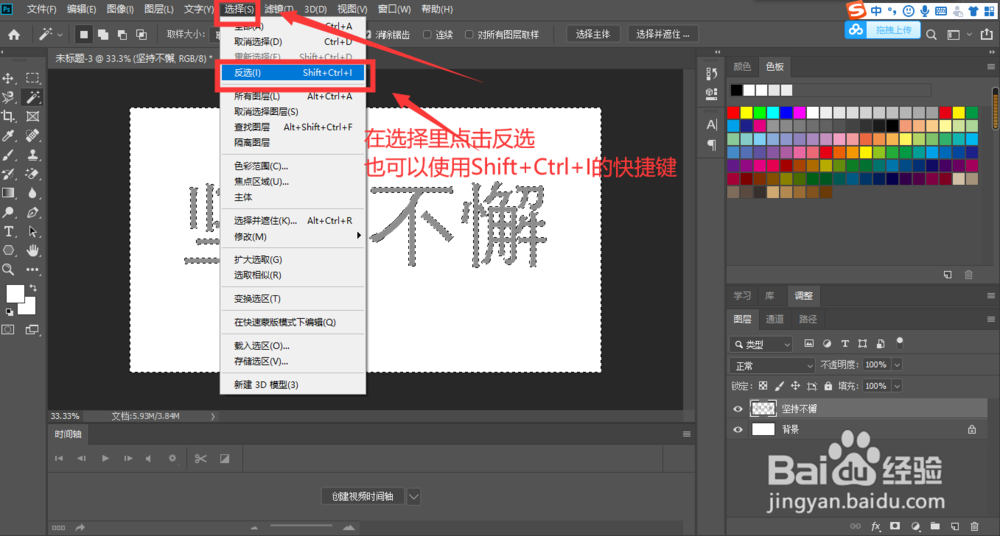Click the search icon in top right
Screen dimensions: 1000x536
pyautogui.click(x=931, y=34)
